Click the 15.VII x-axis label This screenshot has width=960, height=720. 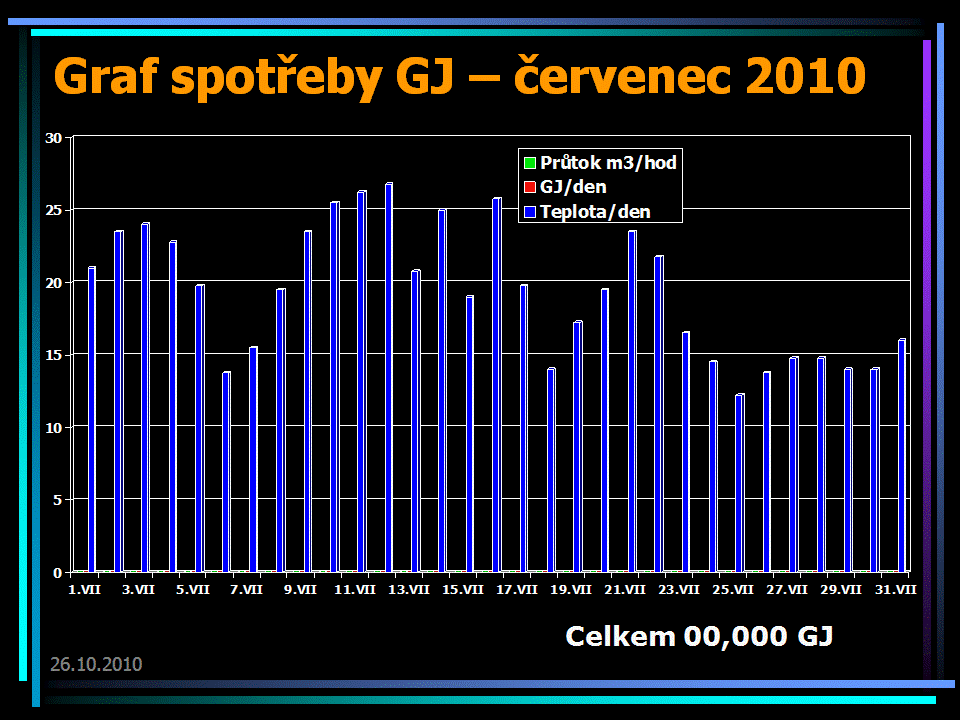coord(464,590)
